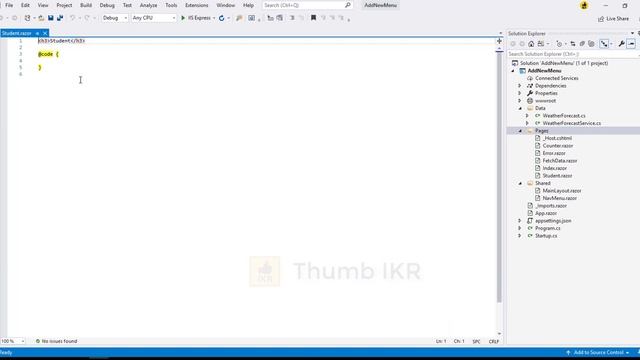Viewport: 640px width, 360px height.
Task: Collapse the Data folder
Action: (x=520, y=108)
